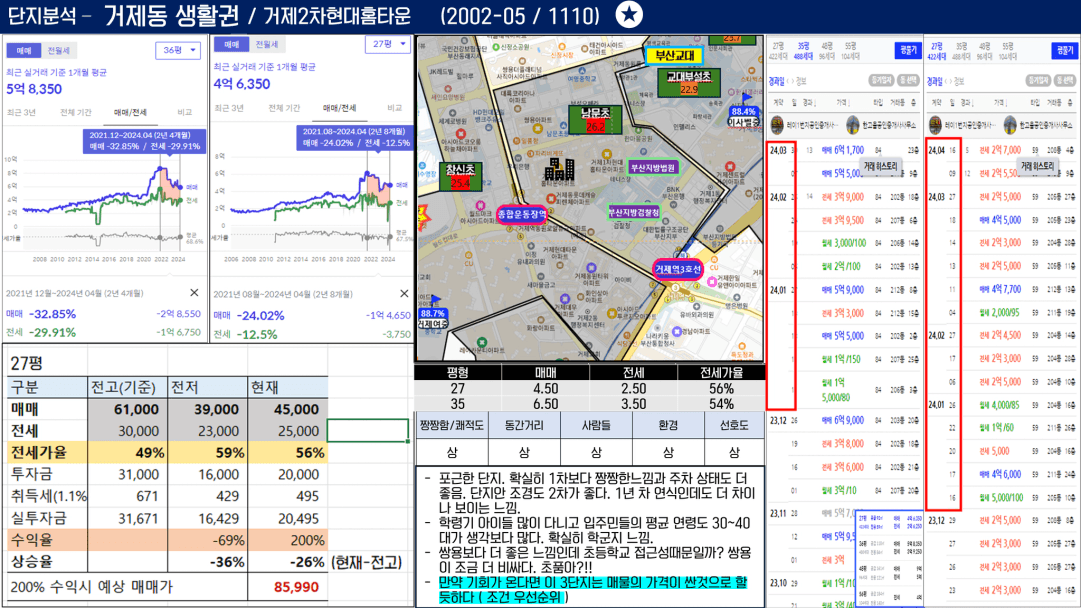Click end marker dot on 36평 매매 line
The width and height of the screenshot is (1081, 608).
pyautogui.click(x=181, y=187)
